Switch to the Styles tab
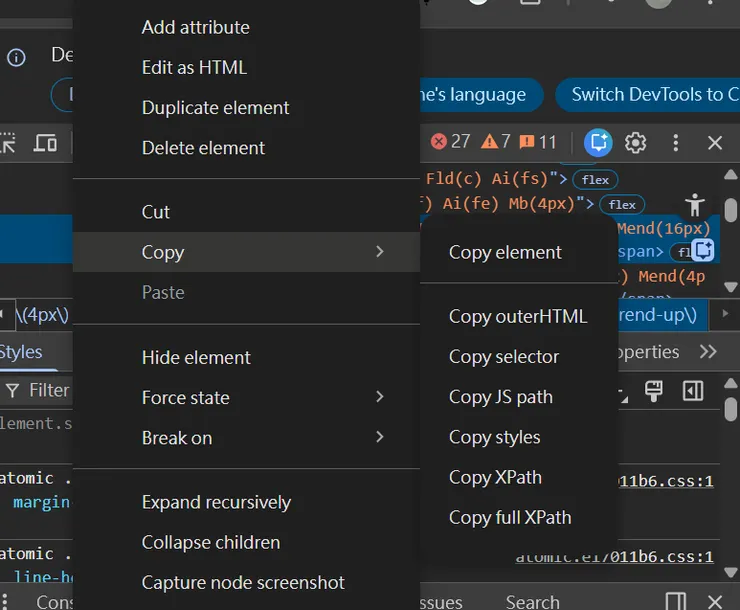This screenshot has height=610, width=740. click(x=21, y=352)
